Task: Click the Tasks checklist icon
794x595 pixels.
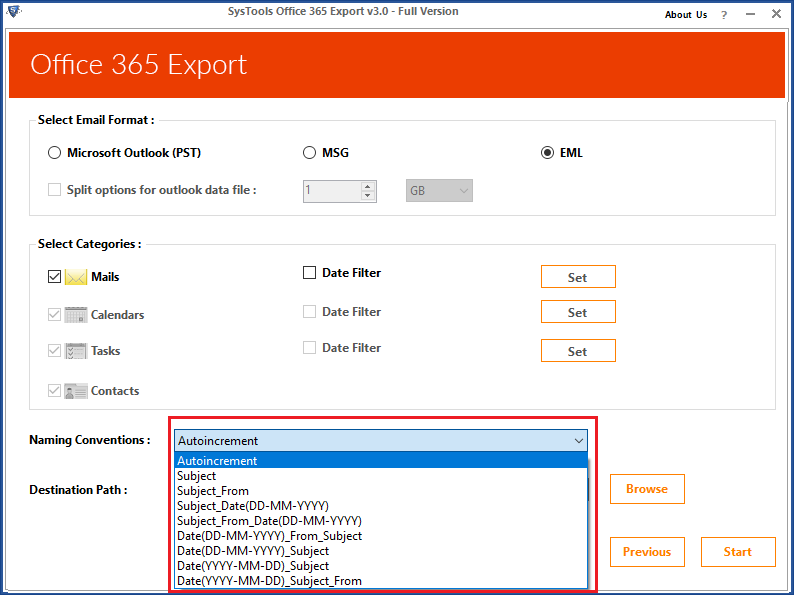Action: click(x=76, y=351)
